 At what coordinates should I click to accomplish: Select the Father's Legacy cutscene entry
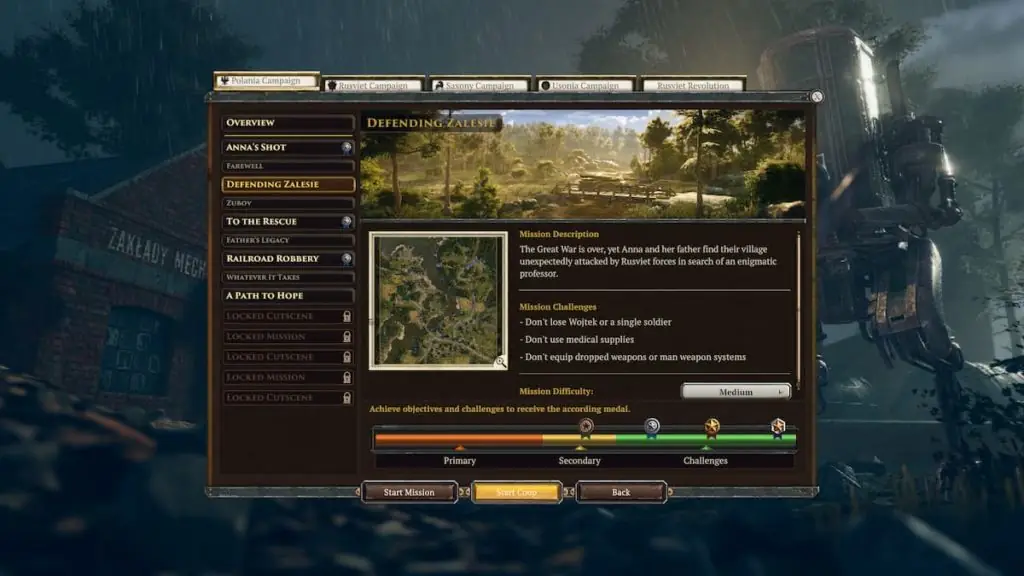click(288, 240)
